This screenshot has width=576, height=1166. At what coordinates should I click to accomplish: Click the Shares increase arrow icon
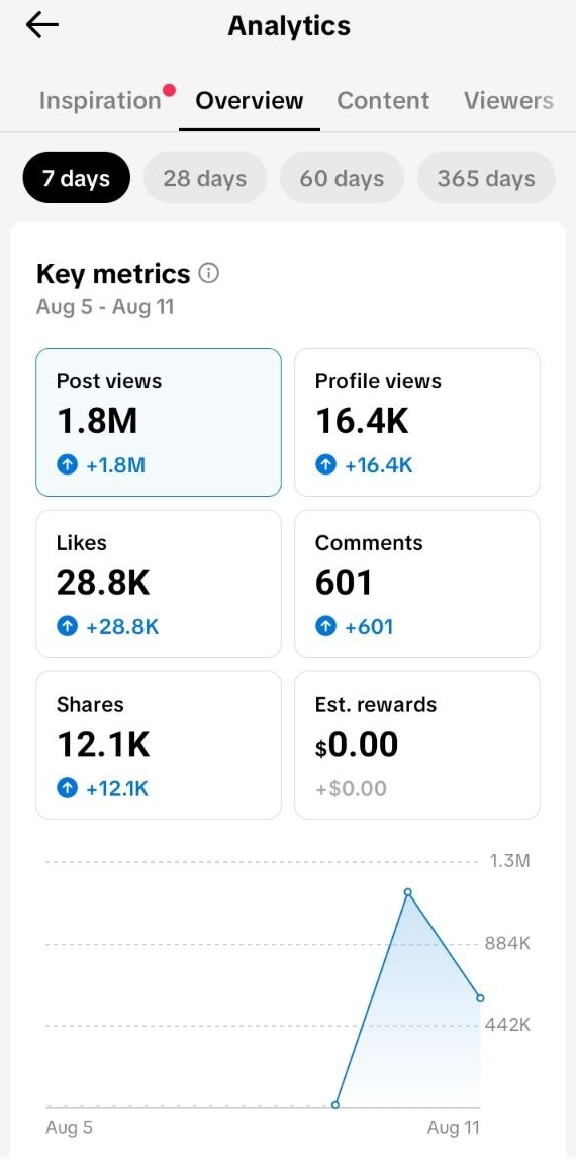(67, 788)
